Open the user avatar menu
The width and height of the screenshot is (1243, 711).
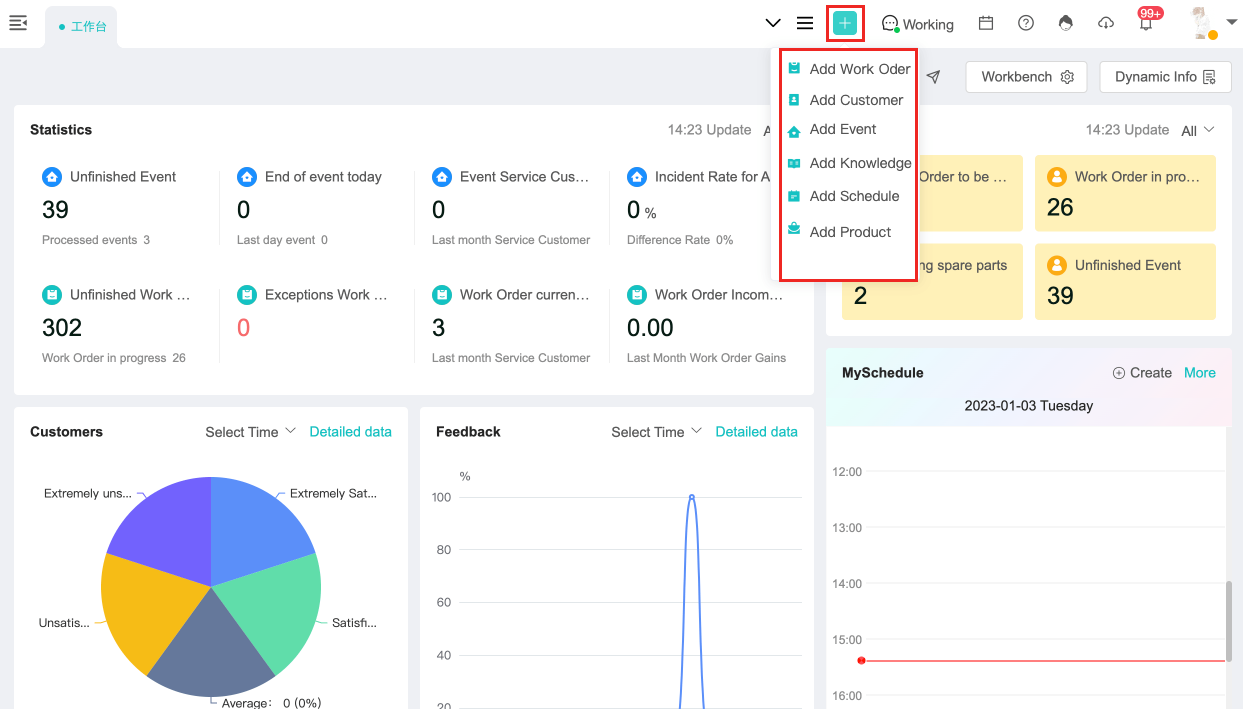coord(1215,23)
